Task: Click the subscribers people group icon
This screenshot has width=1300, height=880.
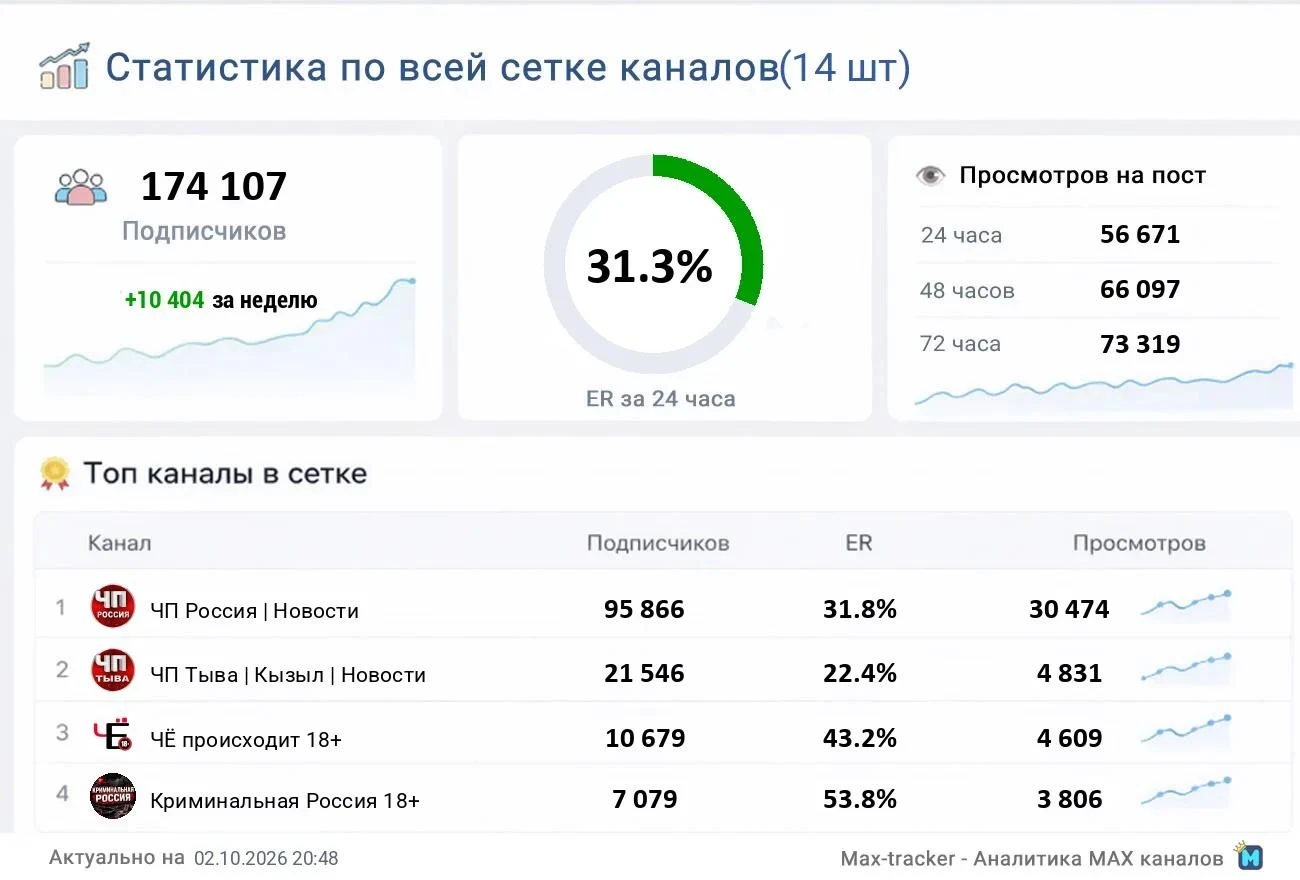Action: pos(81,187)
